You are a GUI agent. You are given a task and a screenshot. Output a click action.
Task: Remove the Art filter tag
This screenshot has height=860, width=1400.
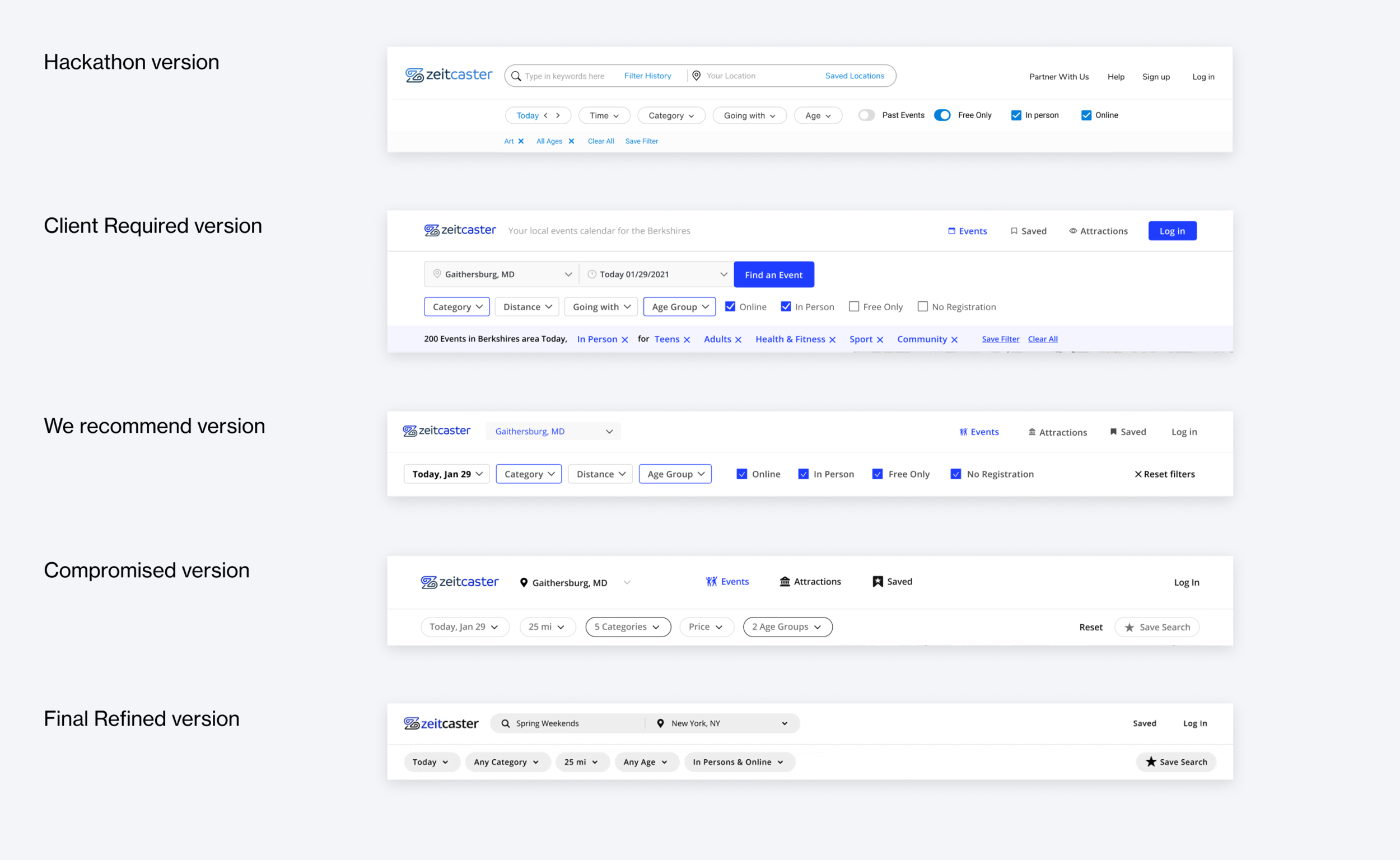click(521, 141)
